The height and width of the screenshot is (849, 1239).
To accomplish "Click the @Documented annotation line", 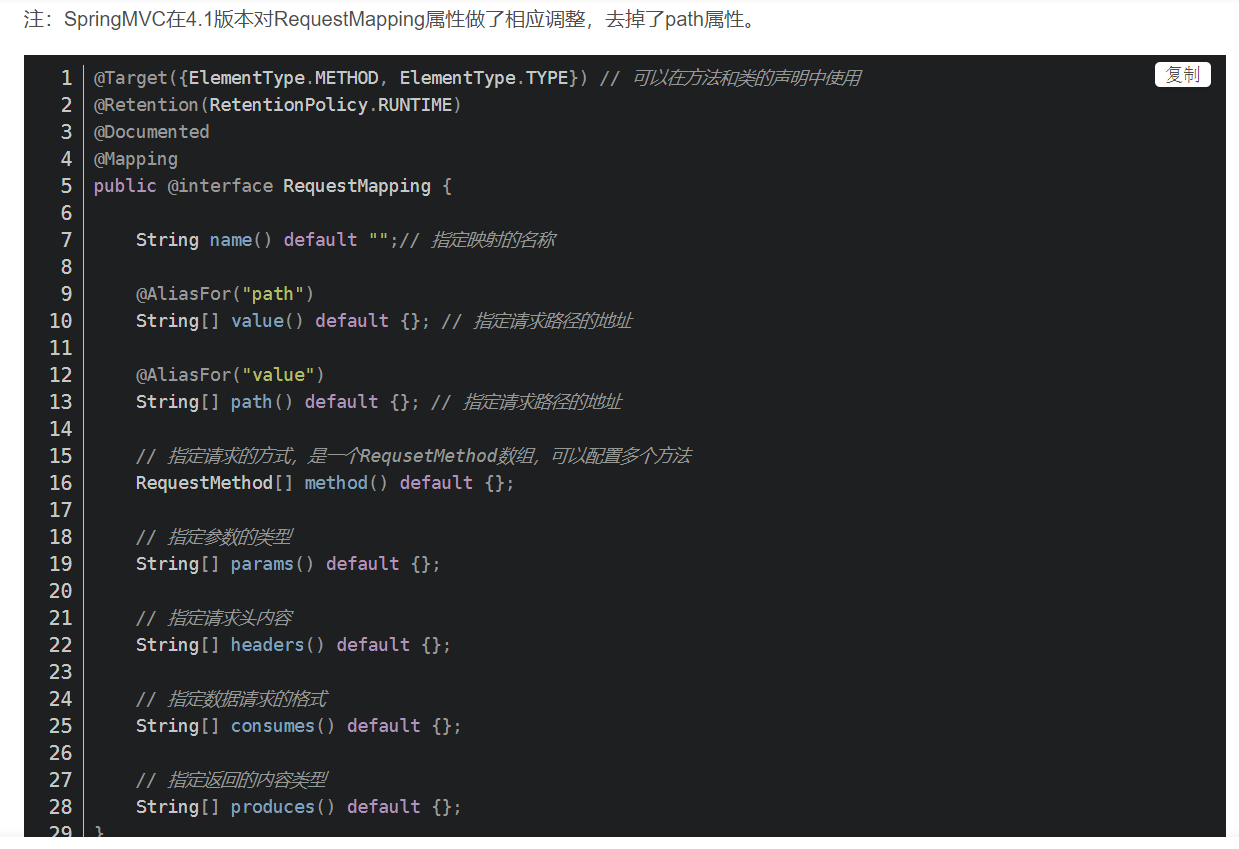I will [x=152, y=132].
